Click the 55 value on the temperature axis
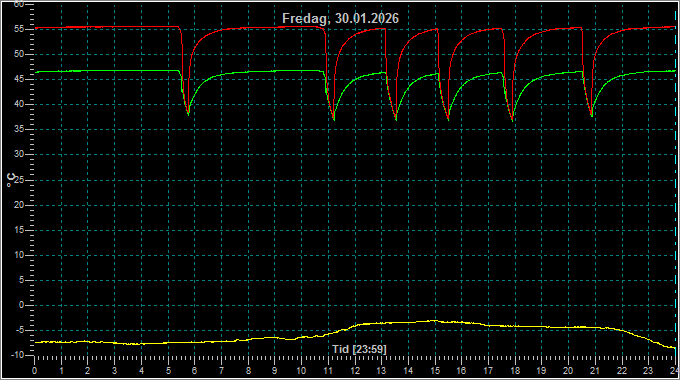Screen dimensions: 680x380 click(x=19, y=29)
